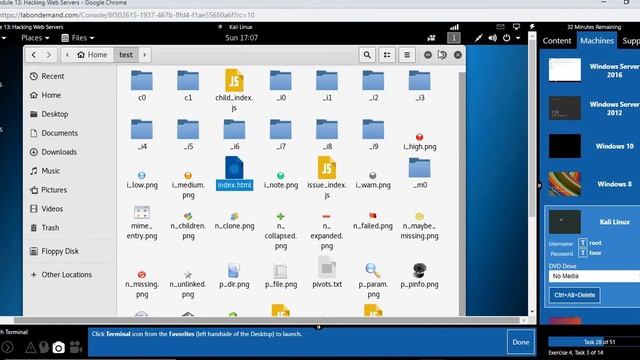640x360 pixels.
Task: Select Windows 8 machine thumbnail
Action: pos(564,184)
